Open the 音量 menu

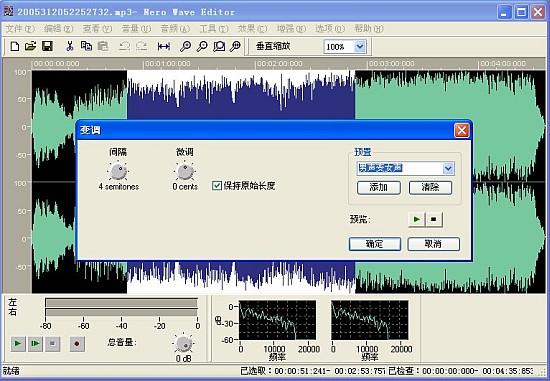[136, 28]
